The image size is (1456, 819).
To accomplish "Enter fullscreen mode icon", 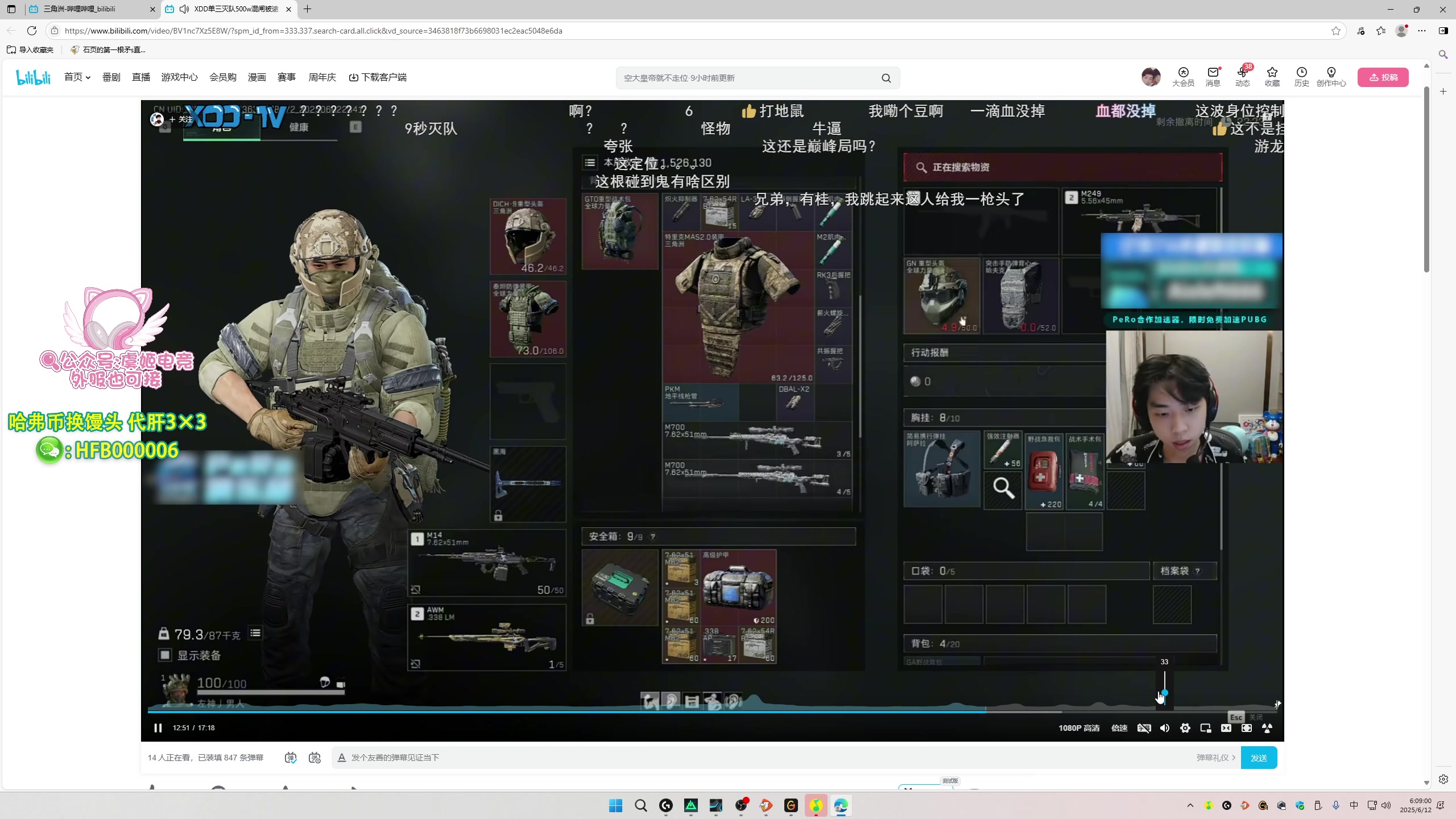I will coord(1247,728).
